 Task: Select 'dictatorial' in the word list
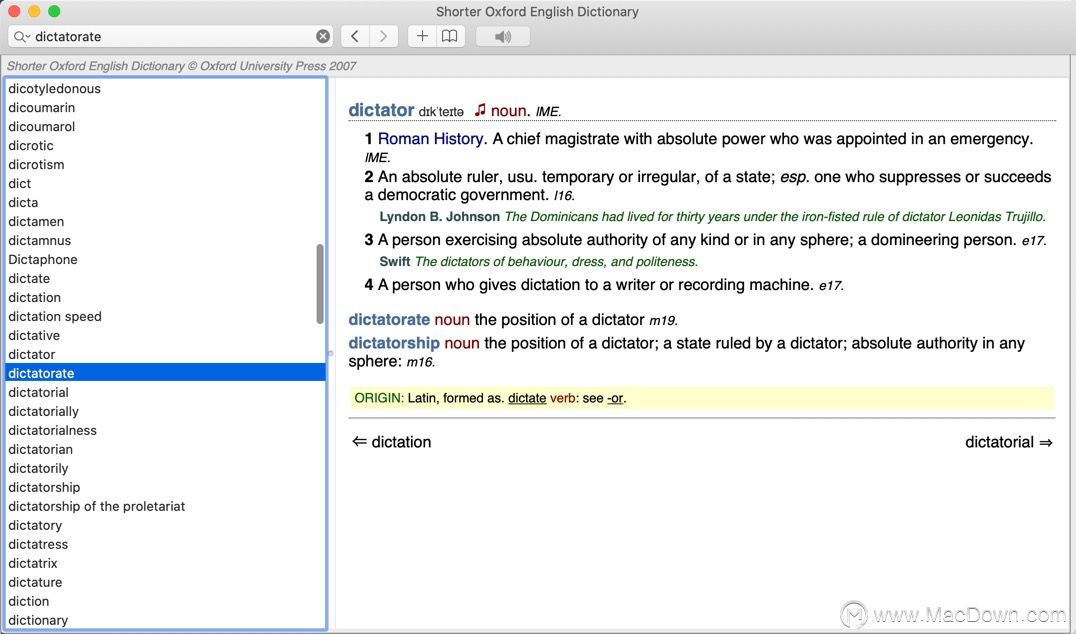point(165,392)
